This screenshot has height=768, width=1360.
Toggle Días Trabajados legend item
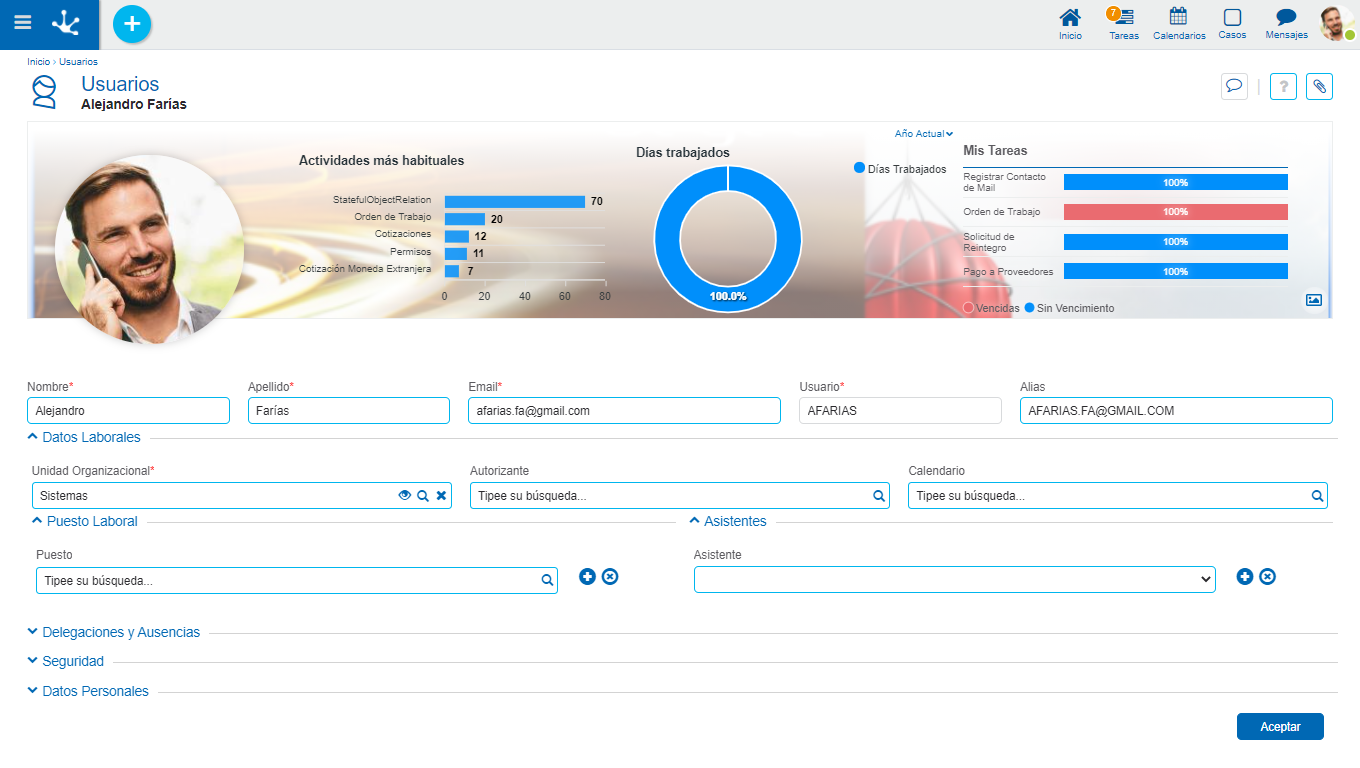900,169
